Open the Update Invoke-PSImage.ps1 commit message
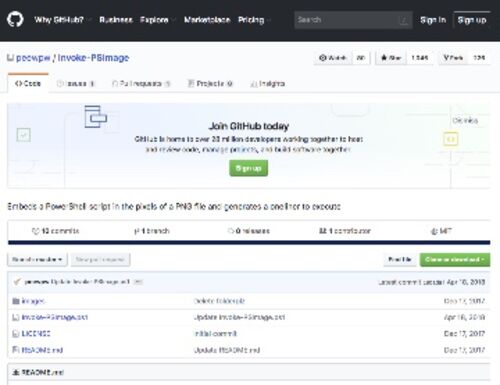The width and height of the screenshot is (500, 385). coord(239,317)
